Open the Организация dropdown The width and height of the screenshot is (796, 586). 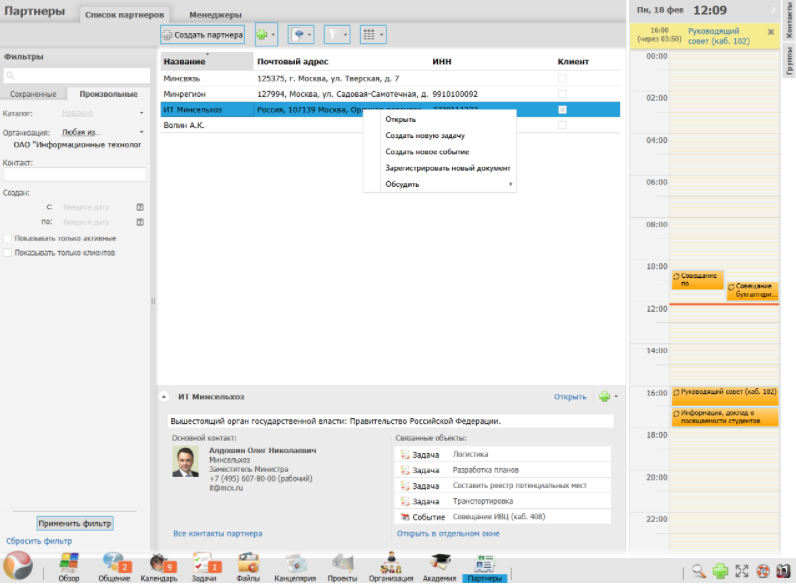coord(142,132)
